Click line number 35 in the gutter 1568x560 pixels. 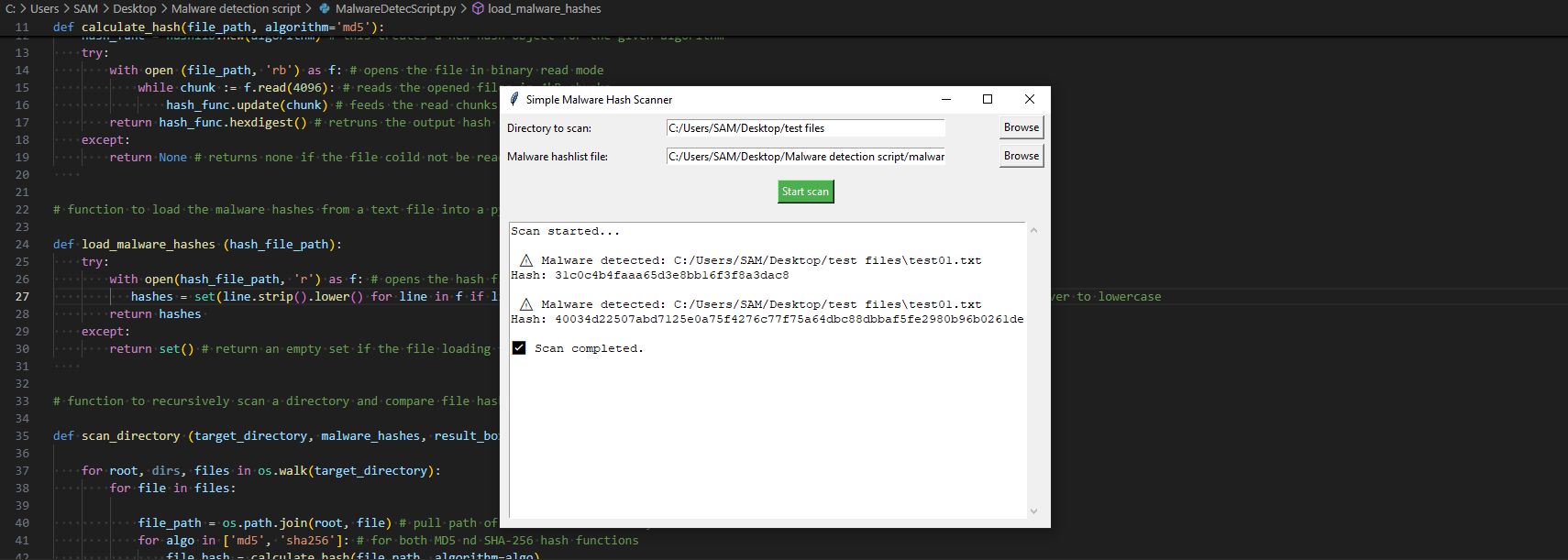[x=22, y=435]
